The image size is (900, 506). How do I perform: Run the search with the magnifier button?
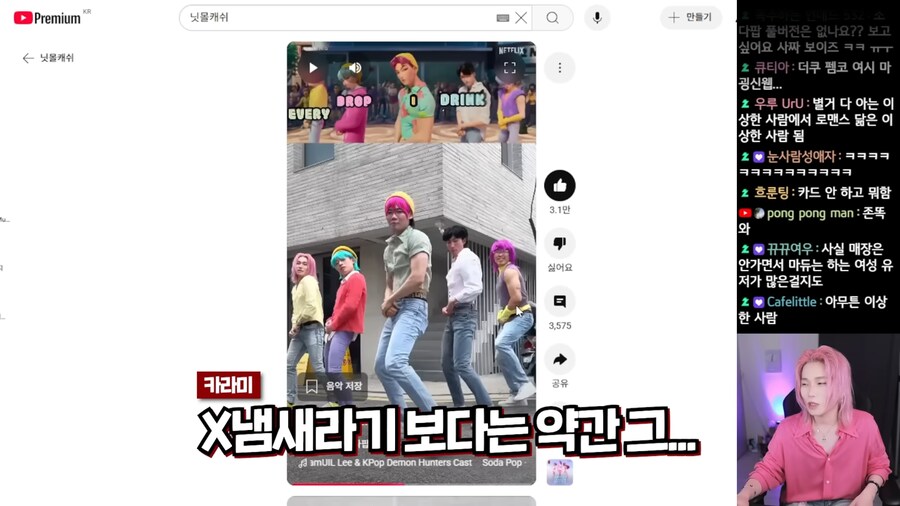pos(552,18)
